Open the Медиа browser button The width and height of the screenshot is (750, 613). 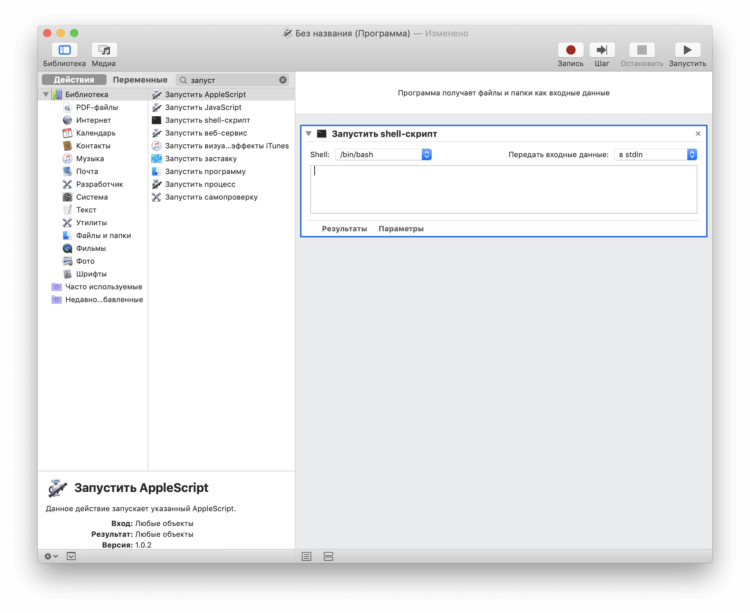coord(104,50)
